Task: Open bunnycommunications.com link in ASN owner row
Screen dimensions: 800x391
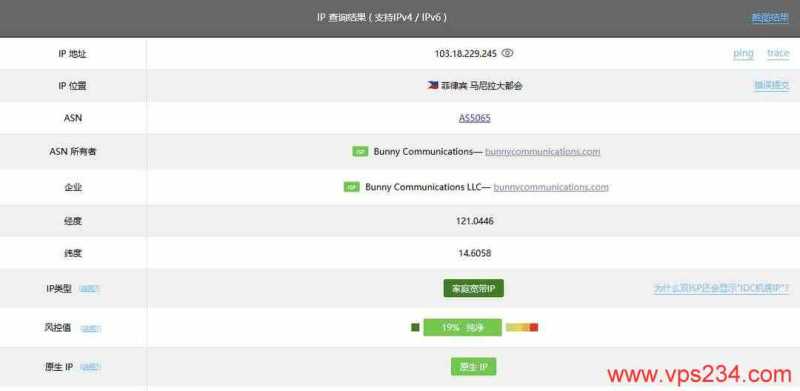Action: (x=542, y=152)
